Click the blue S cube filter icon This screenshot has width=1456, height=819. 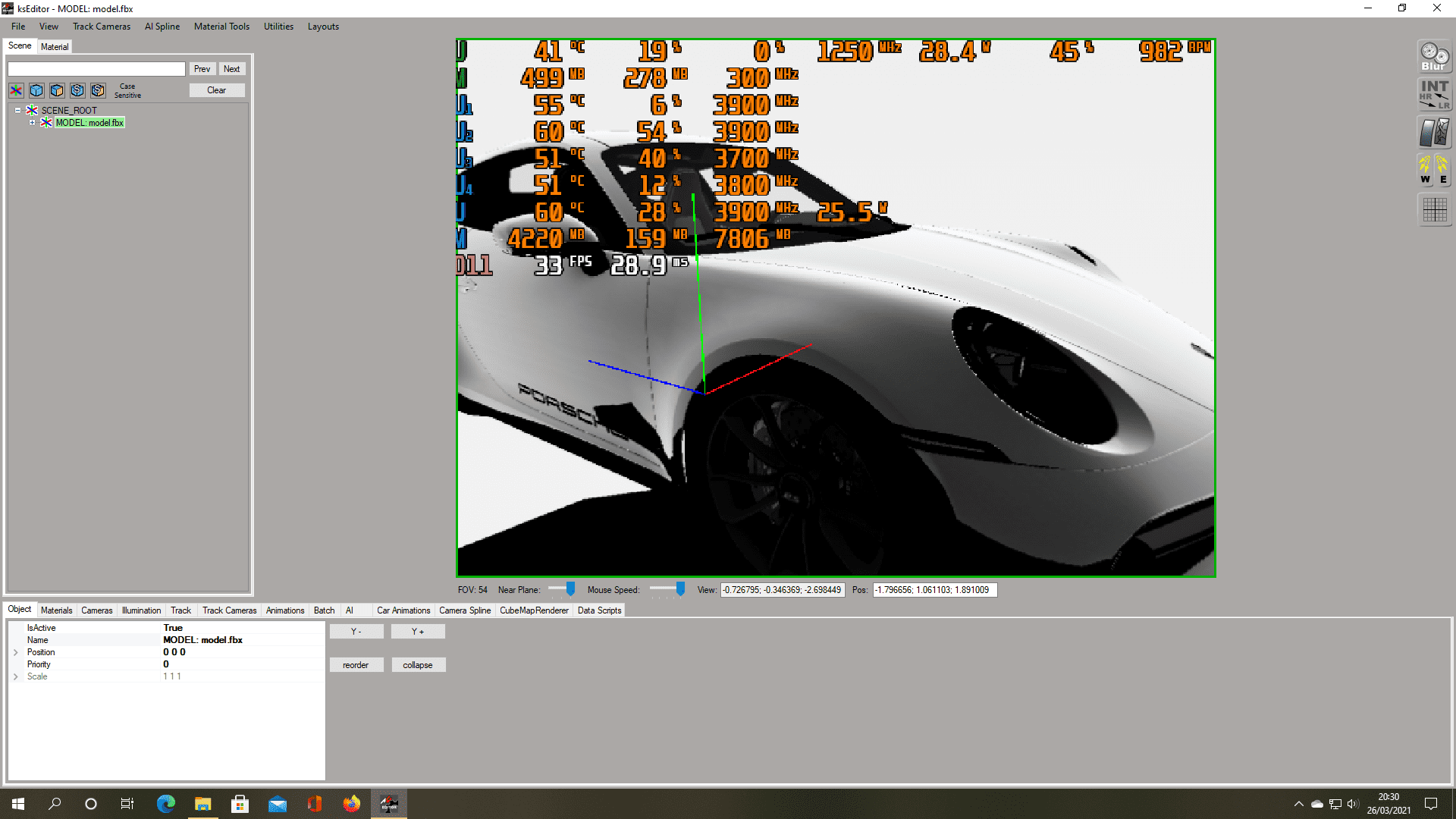pyautogui.click(x=77, y=90)
